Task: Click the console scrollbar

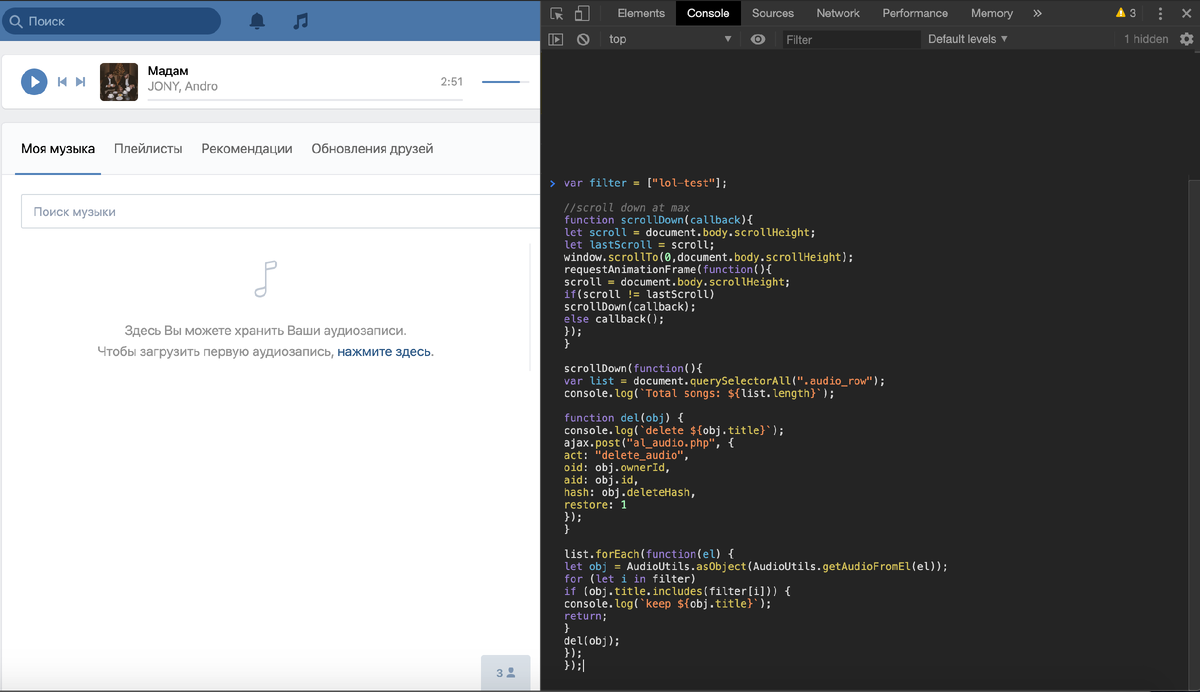Action: 1194,434
